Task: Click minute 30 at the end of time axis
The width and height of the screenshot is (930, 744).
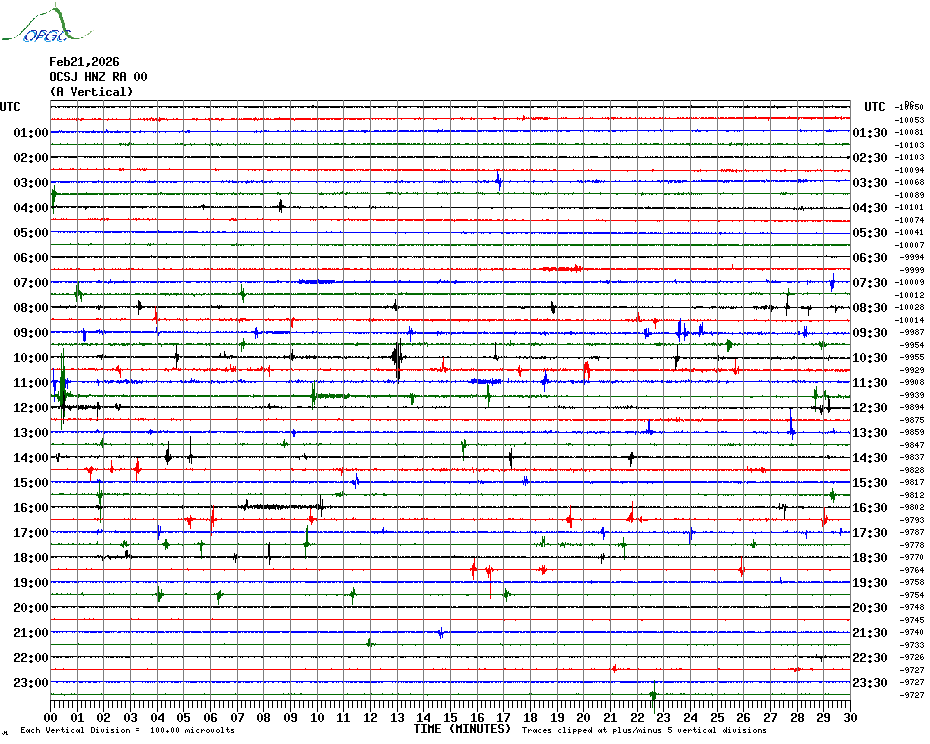Action: [x=849, y=717]
